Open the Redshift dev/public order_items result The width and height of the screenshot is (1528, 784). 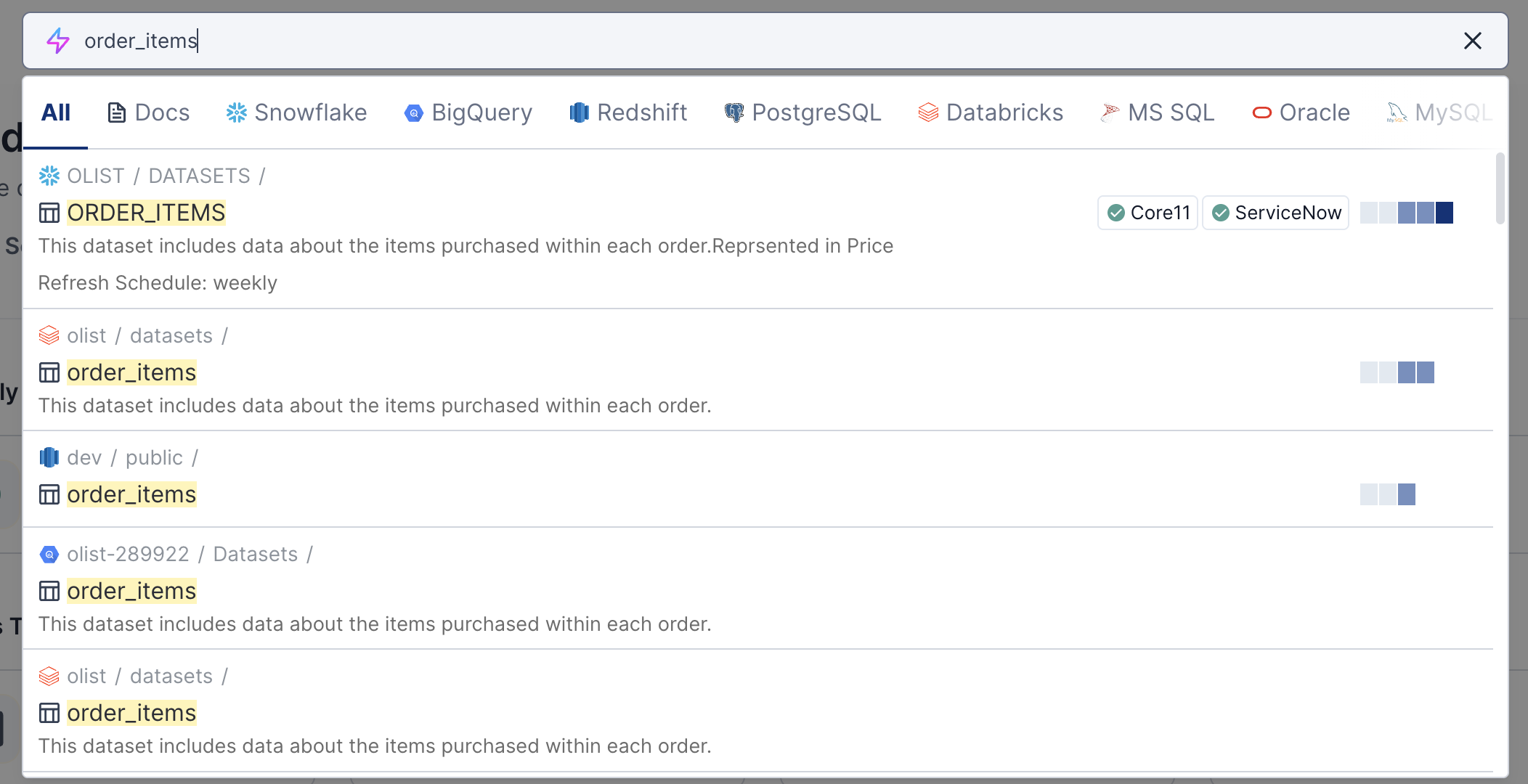click(131, 494)
